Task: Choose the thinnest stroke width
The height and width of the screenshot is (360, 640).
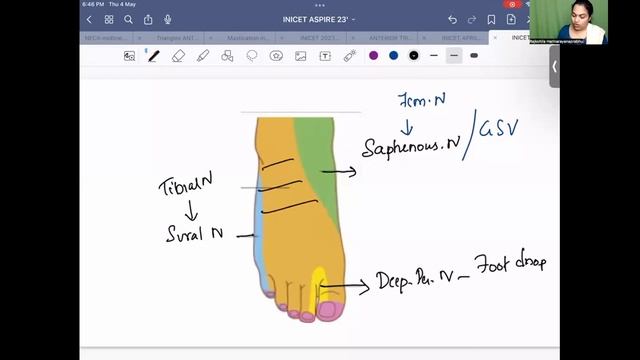Action: (x=434, y=56)
